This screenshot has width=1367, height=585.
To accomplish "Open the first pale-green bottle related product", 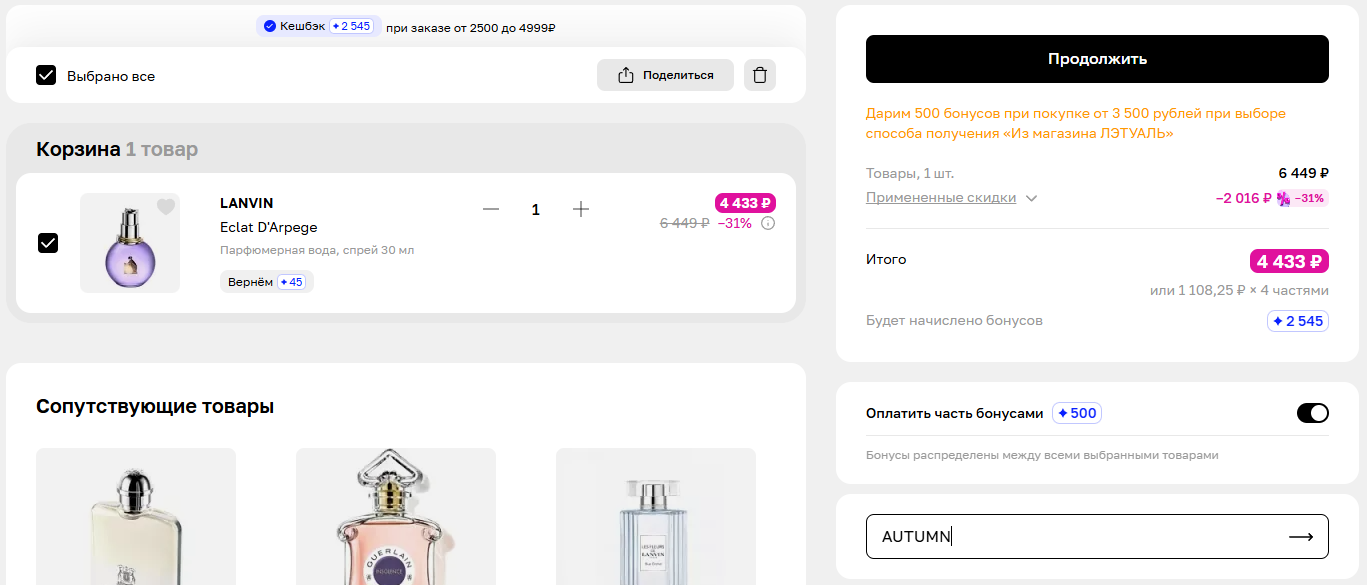I will (136, 516).
